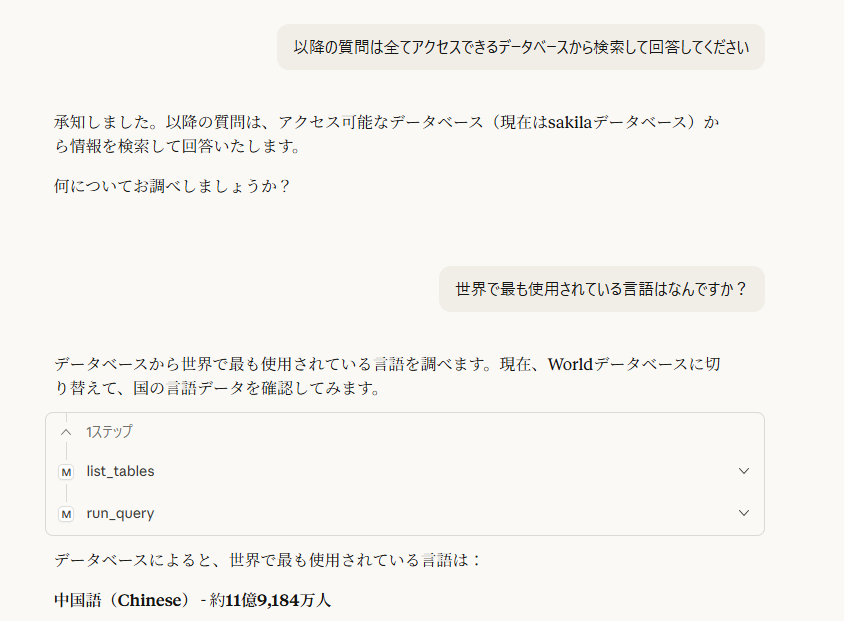Select the user question about 世界で最も使用されている言語
Image resolution: width=844 pixels, height=621 pixels.
point(601,289)
